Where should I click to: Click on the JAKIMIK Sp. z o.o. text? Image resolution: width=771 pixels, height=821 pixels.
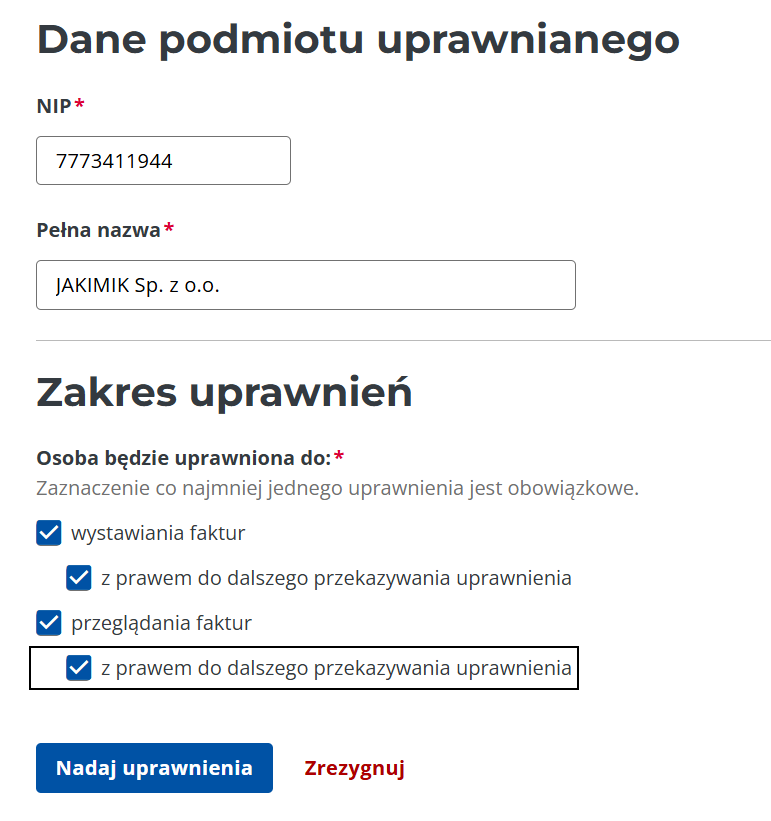point(137,285)
